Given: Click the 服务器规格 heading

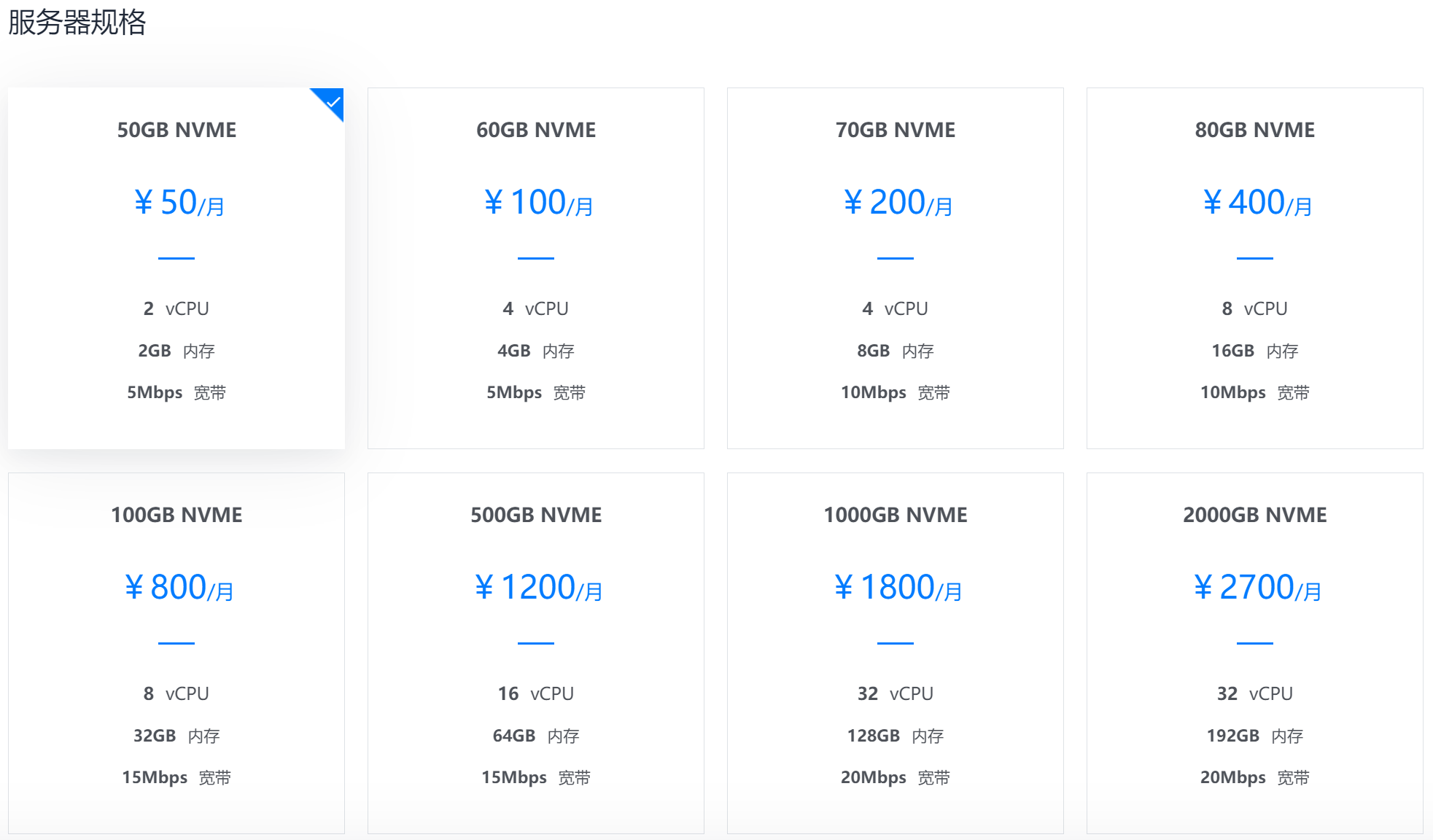Looking at the screenshot, I should pos(77,22).
